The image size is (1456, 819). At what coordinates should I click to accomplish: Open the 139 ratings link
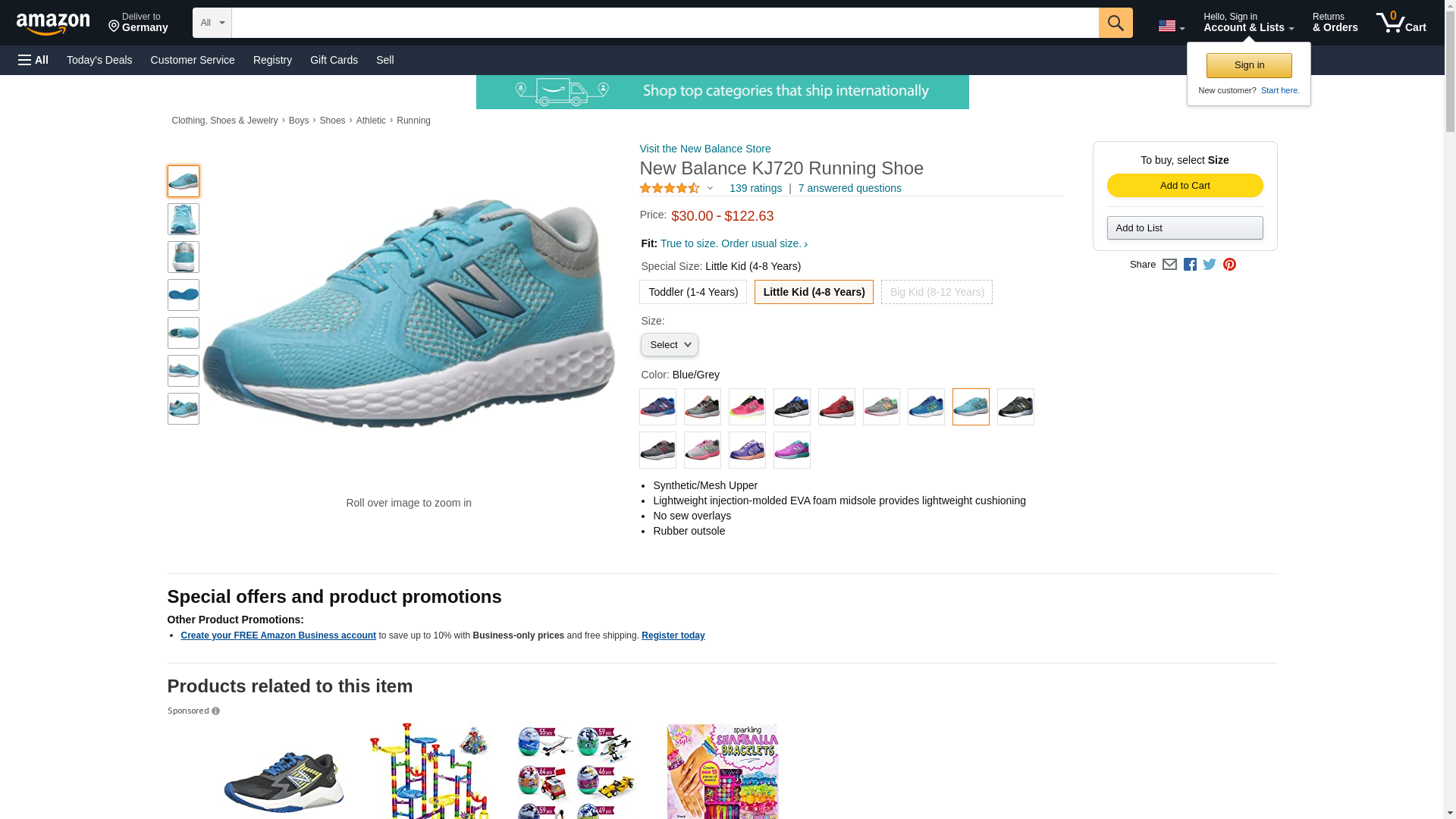(755, 188)
